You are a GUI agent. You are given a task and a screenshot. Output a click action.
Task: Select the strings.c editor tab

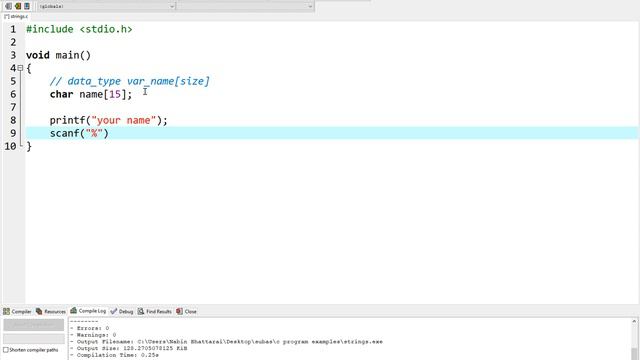click(x=16, y=17)
